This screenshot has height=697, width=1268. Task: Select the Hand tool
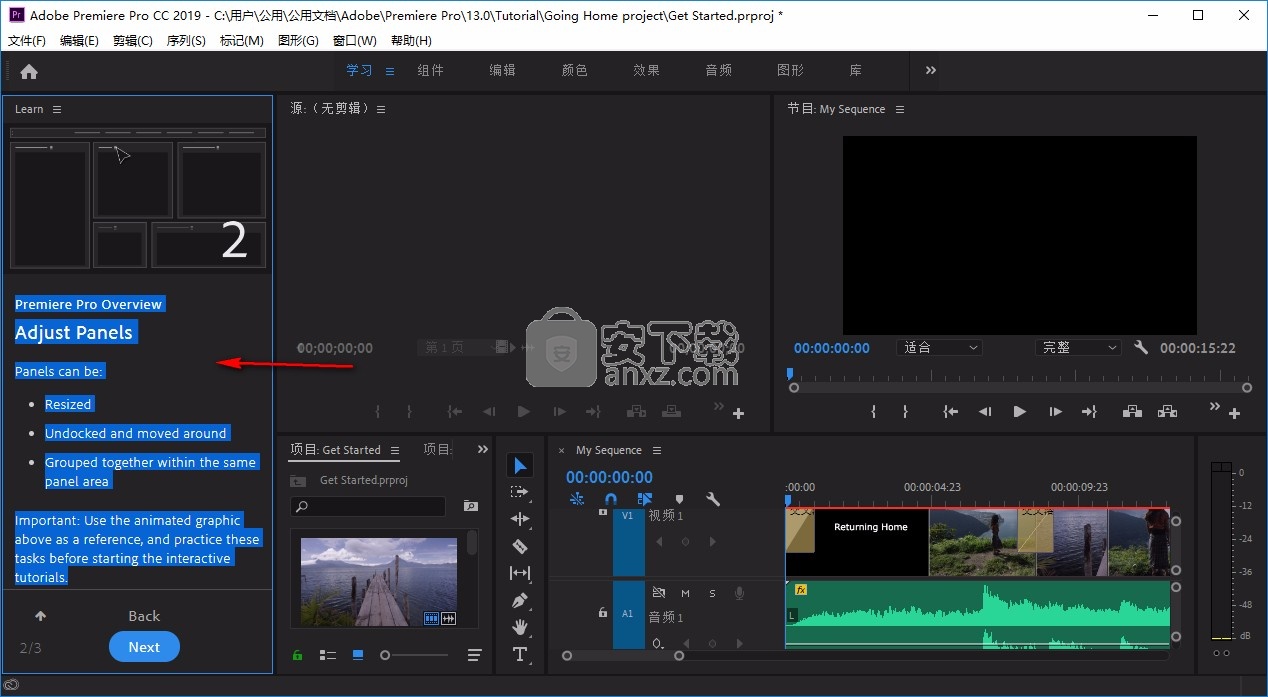(x=520, y=627)
